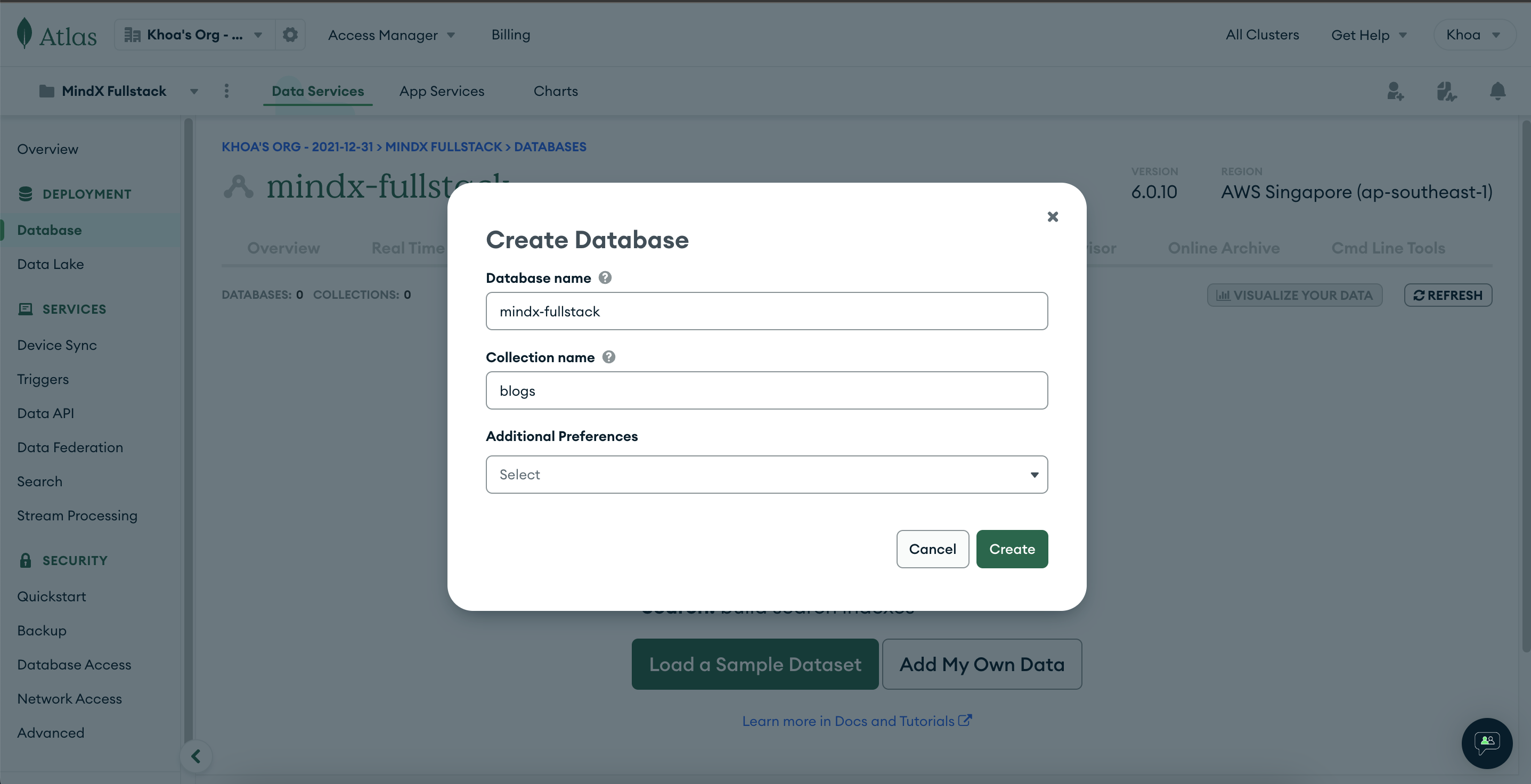Open the Khoa's Org organization dropdown

[194, 35]
